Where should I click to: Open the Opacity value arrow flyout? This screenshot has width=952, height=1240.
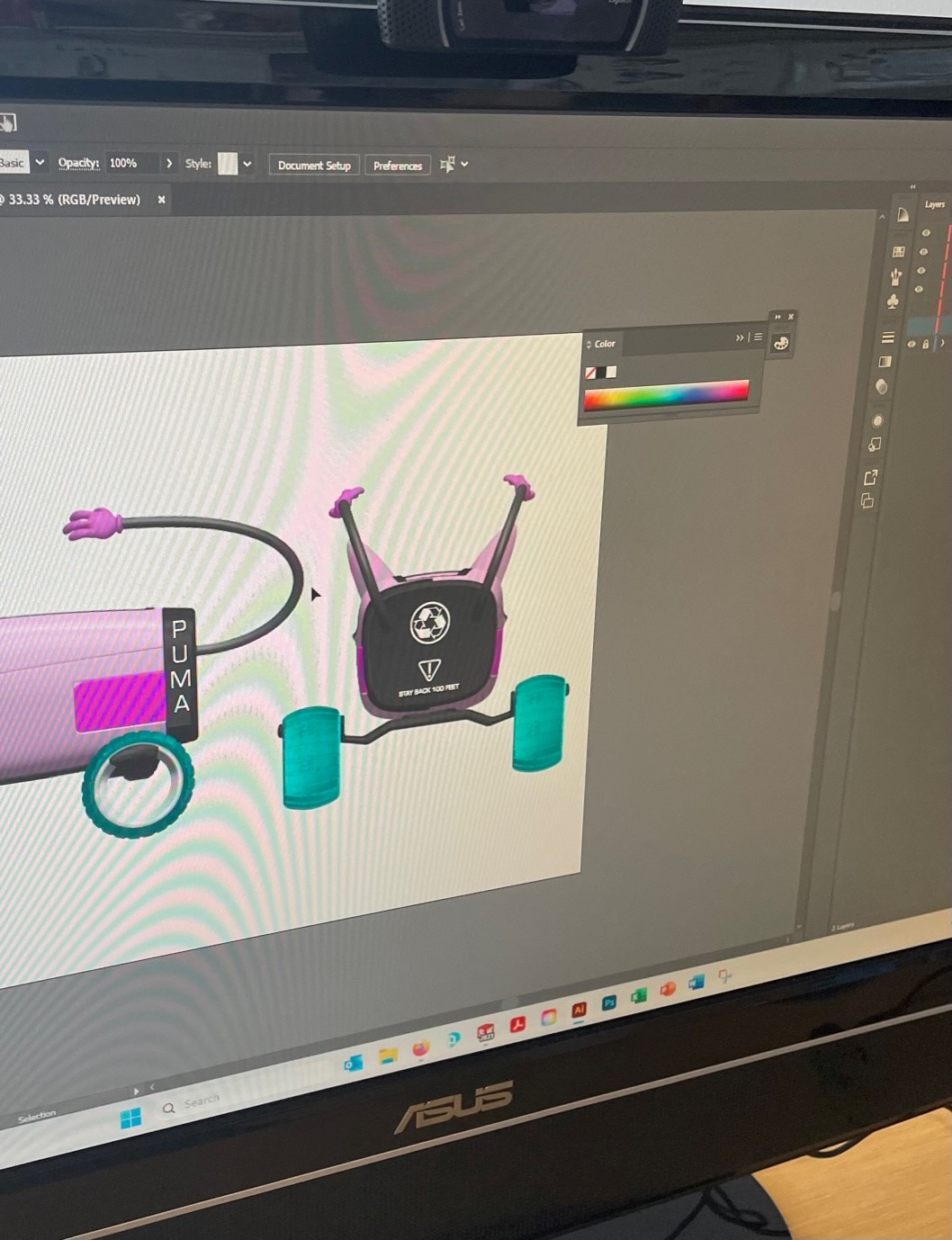[x=168, y=163]
